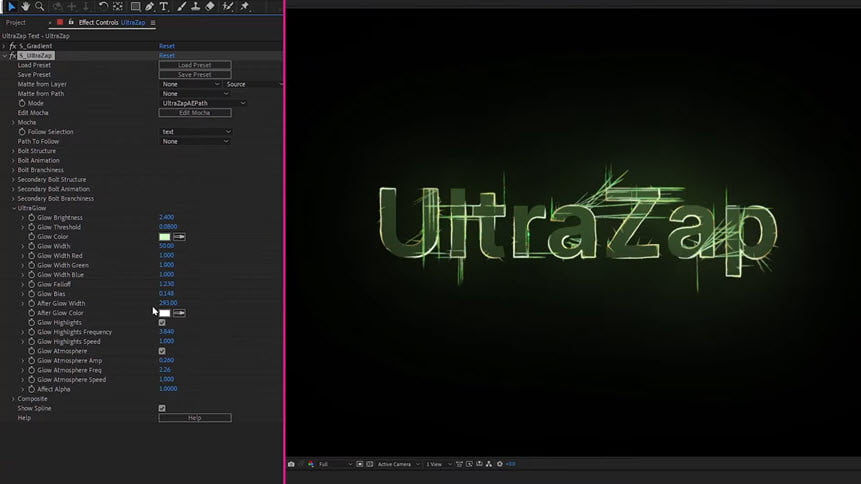This screenshot has width=861, height=484.
Task: Click the Save Preset button
Action: [x=195, y=75]
